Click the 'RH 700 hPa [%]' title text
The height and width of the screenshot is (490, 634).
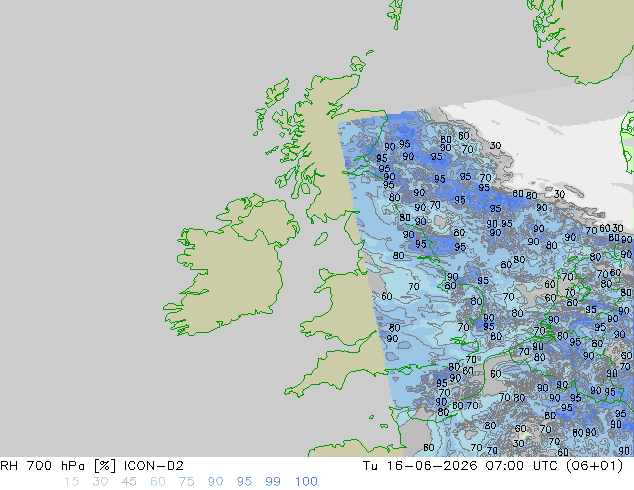click(x=58, y=466)
